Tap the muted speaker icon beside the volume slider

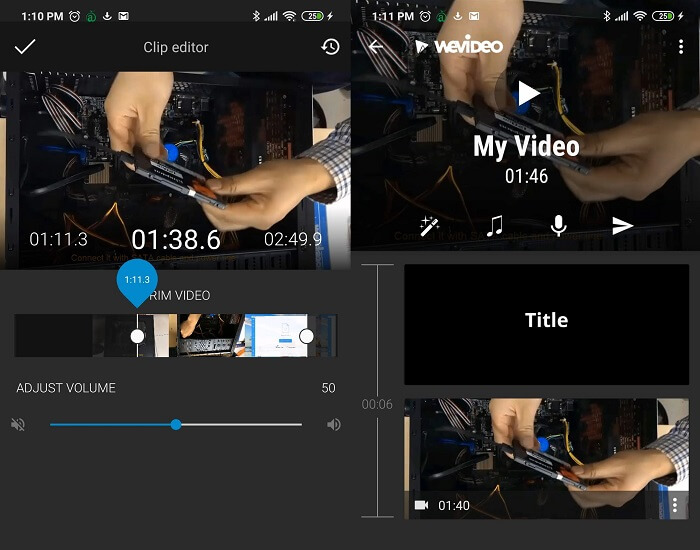click(18, 424)
